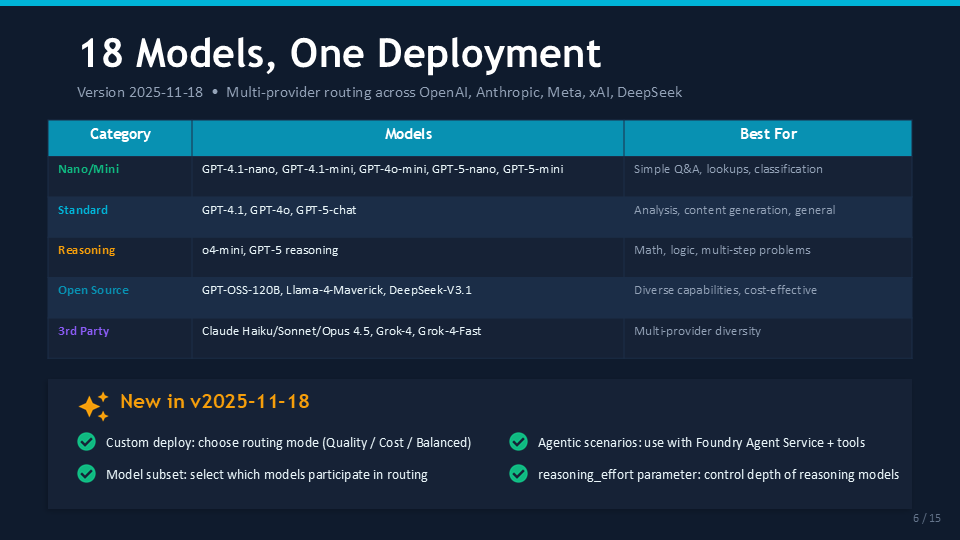Click the Custom deploy routing mode text
This screenshot has width=960, height=540.
288,443
